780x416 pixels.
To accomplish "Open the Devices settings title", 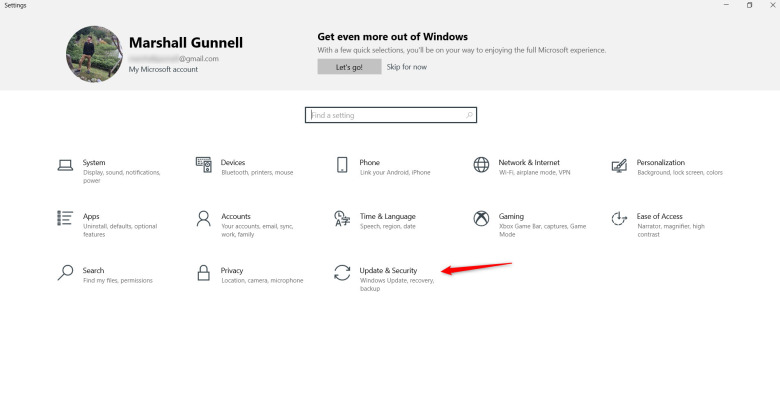I will 233,162.
